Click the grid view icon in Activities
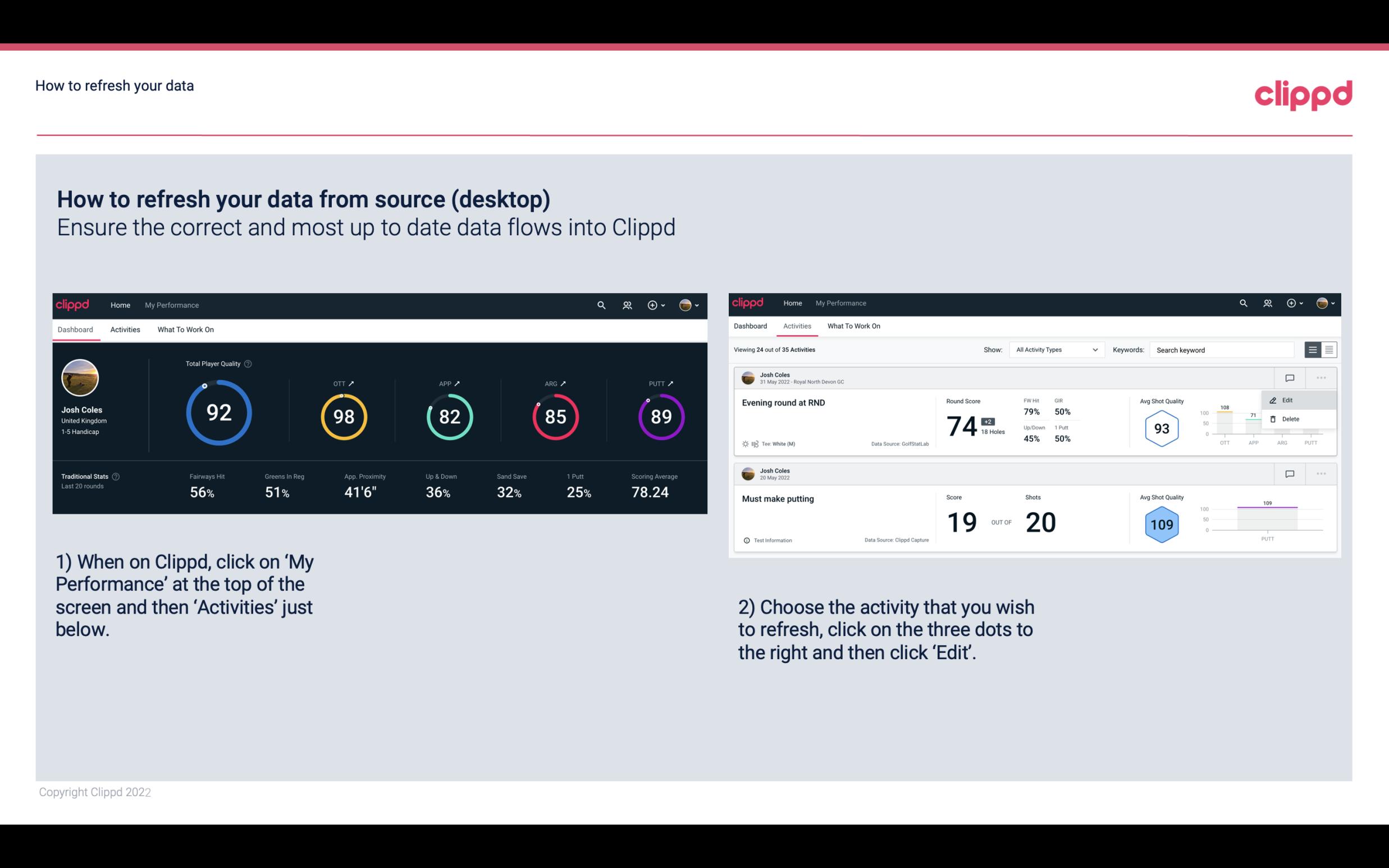Image resolution: width=1389 pixels, height=868 pixels. (1329, 349)
